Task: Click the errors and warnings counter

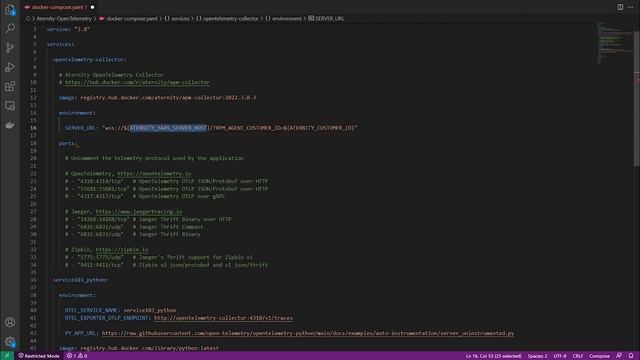Action: click(77, 356)
